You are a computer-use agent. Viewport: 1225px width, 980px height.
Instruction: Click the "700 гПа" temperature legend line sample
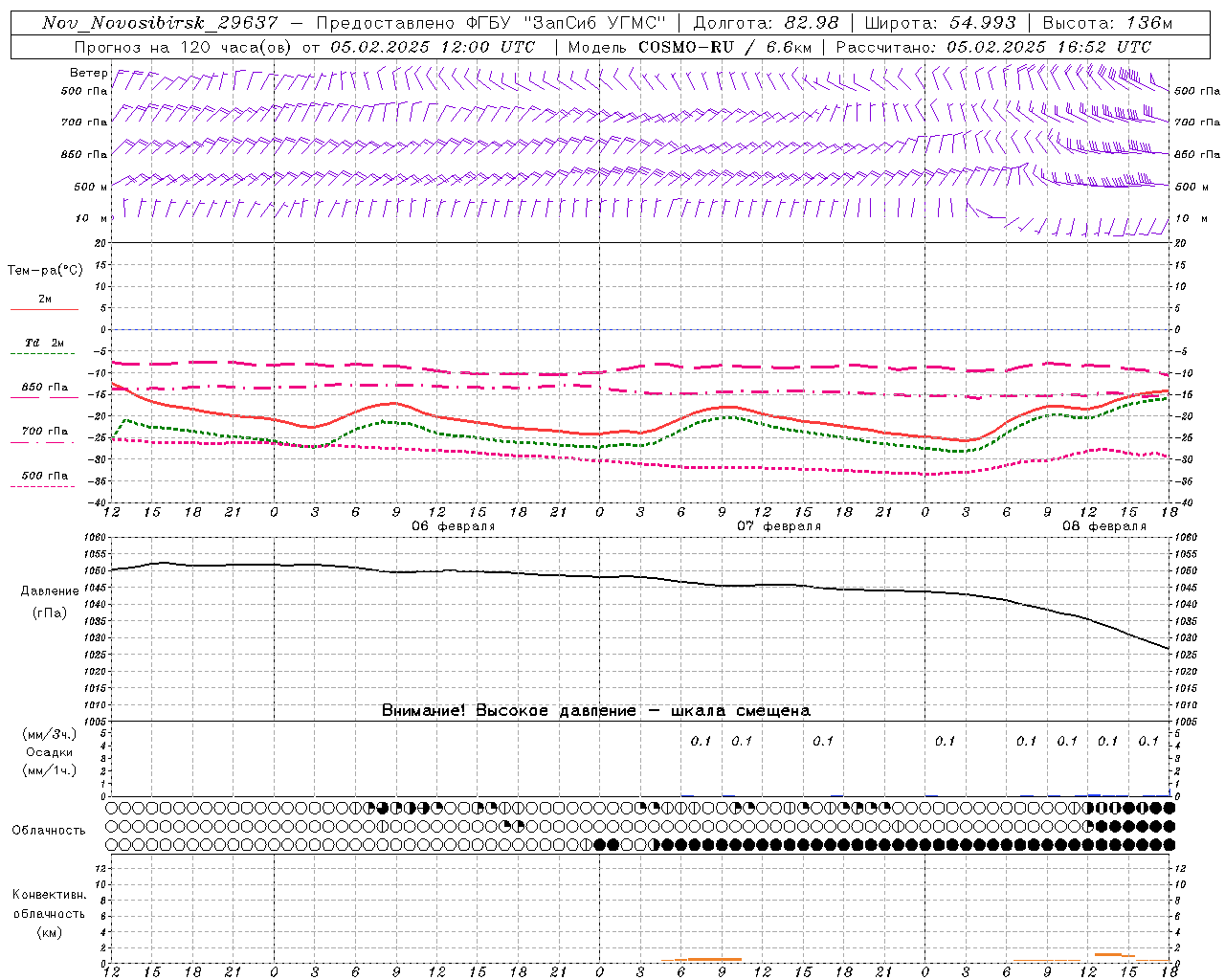pyautogui.click(x=42, y=442)
